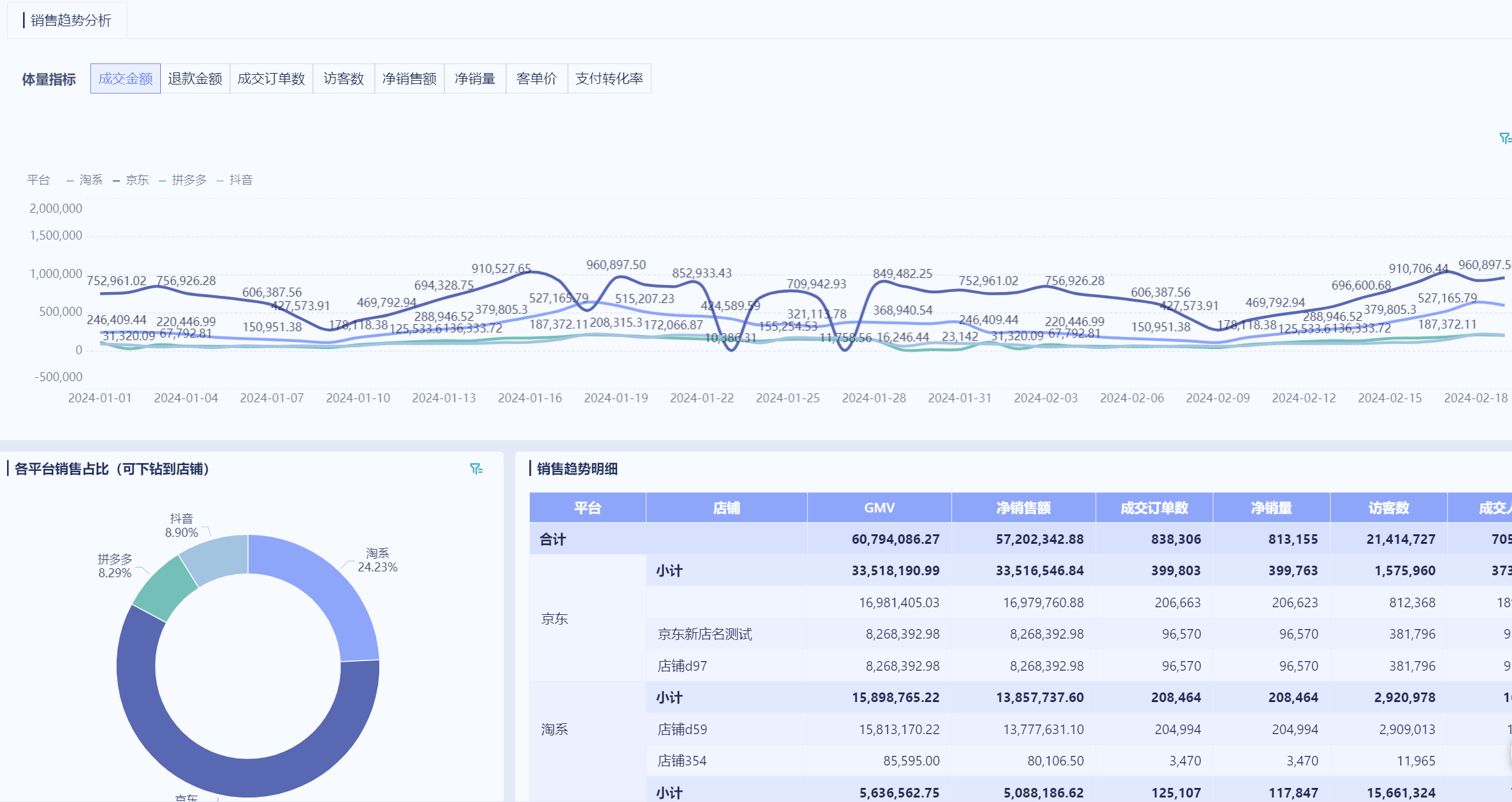The height and width of the screenshot is (802, 1512).
Task: Sort by the GMV column header
Action: (x=879, y=508)
